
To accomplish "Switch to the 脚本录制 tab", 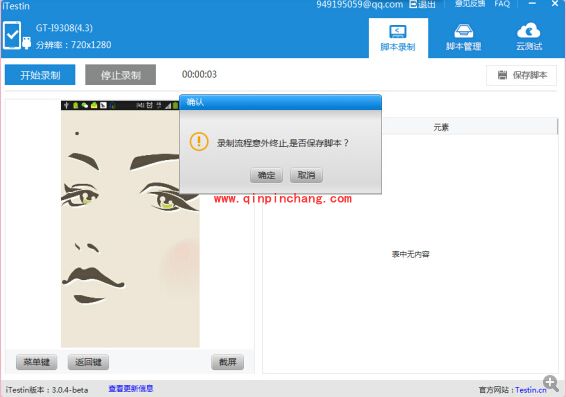I will click(398, 38).
